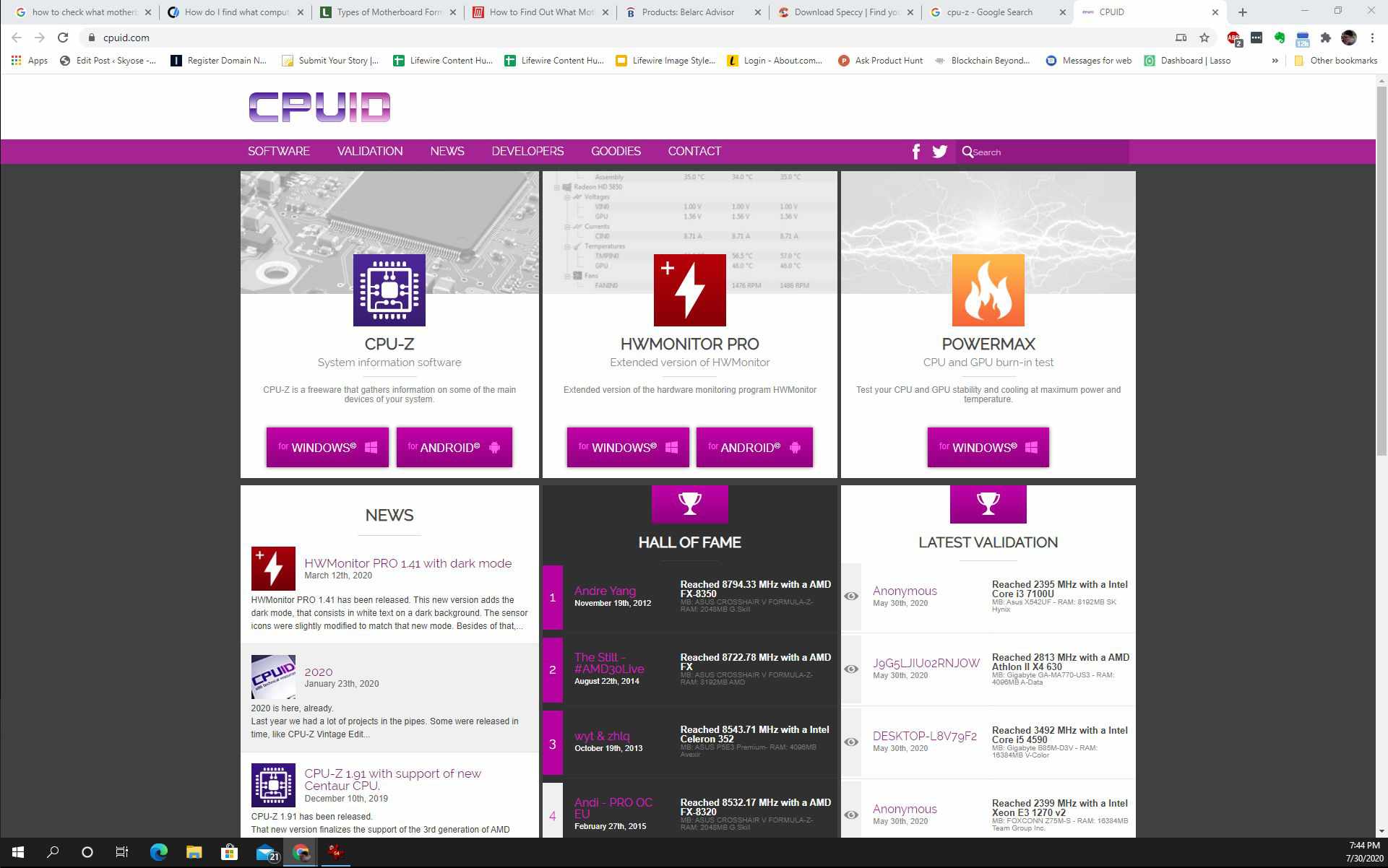Download PowerMax for Windows
Image resolution: width=1388 pixels, height=868 pixels.
[988, 447]
